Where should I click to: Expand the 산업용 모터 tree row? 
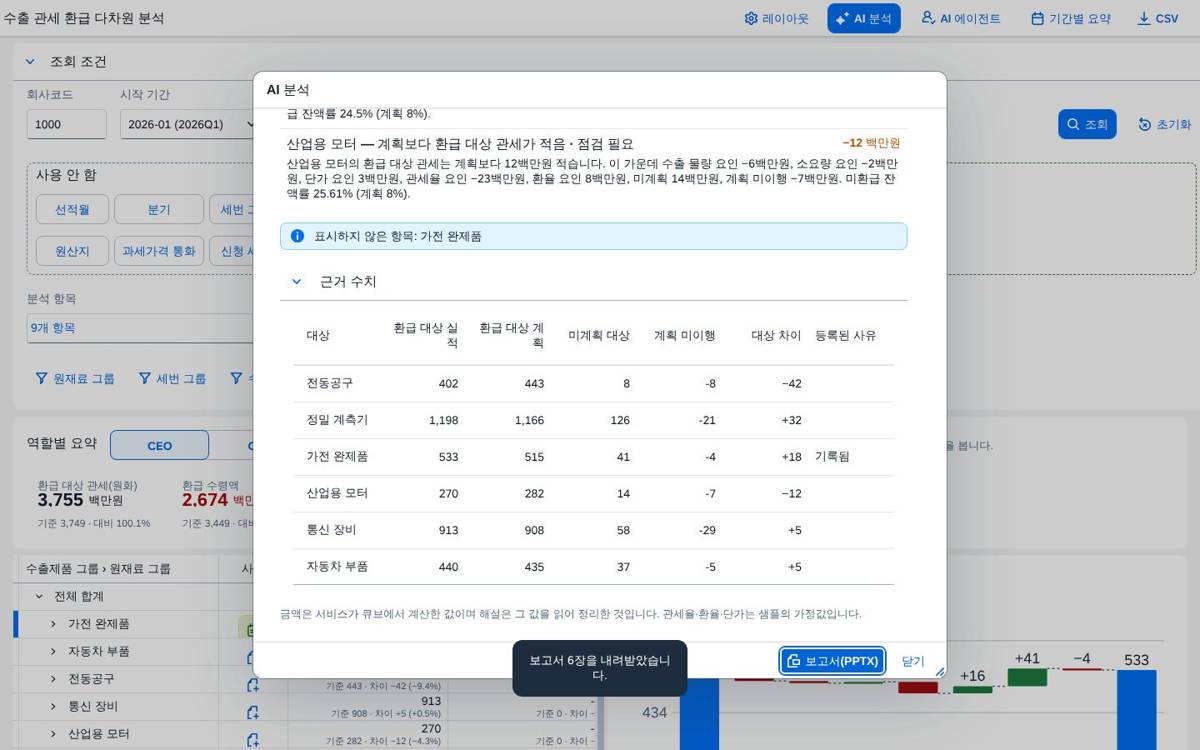pos(53,733)
